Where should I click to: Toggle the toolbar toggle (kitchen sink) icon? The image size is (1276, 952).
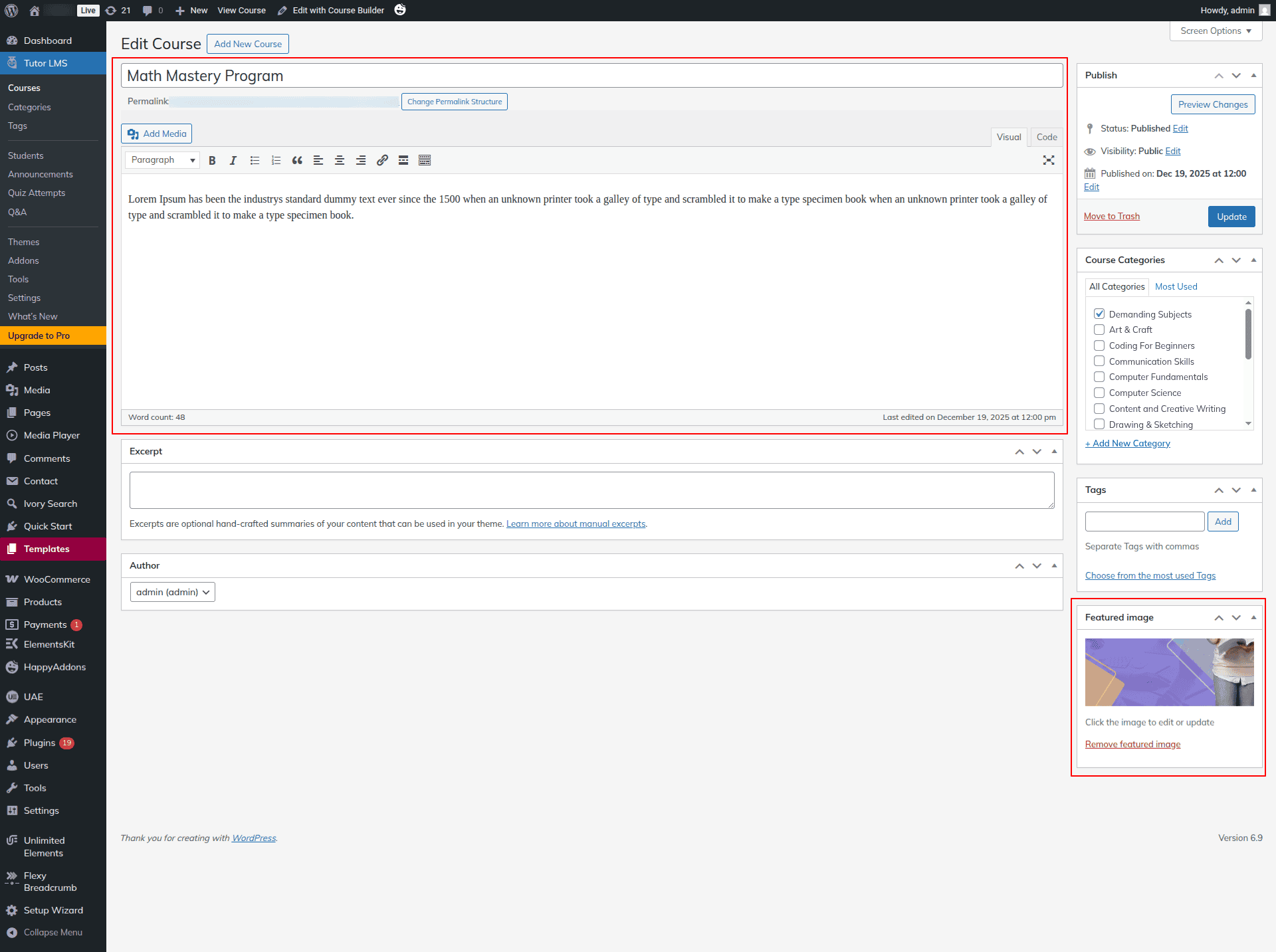pos(425,160)
